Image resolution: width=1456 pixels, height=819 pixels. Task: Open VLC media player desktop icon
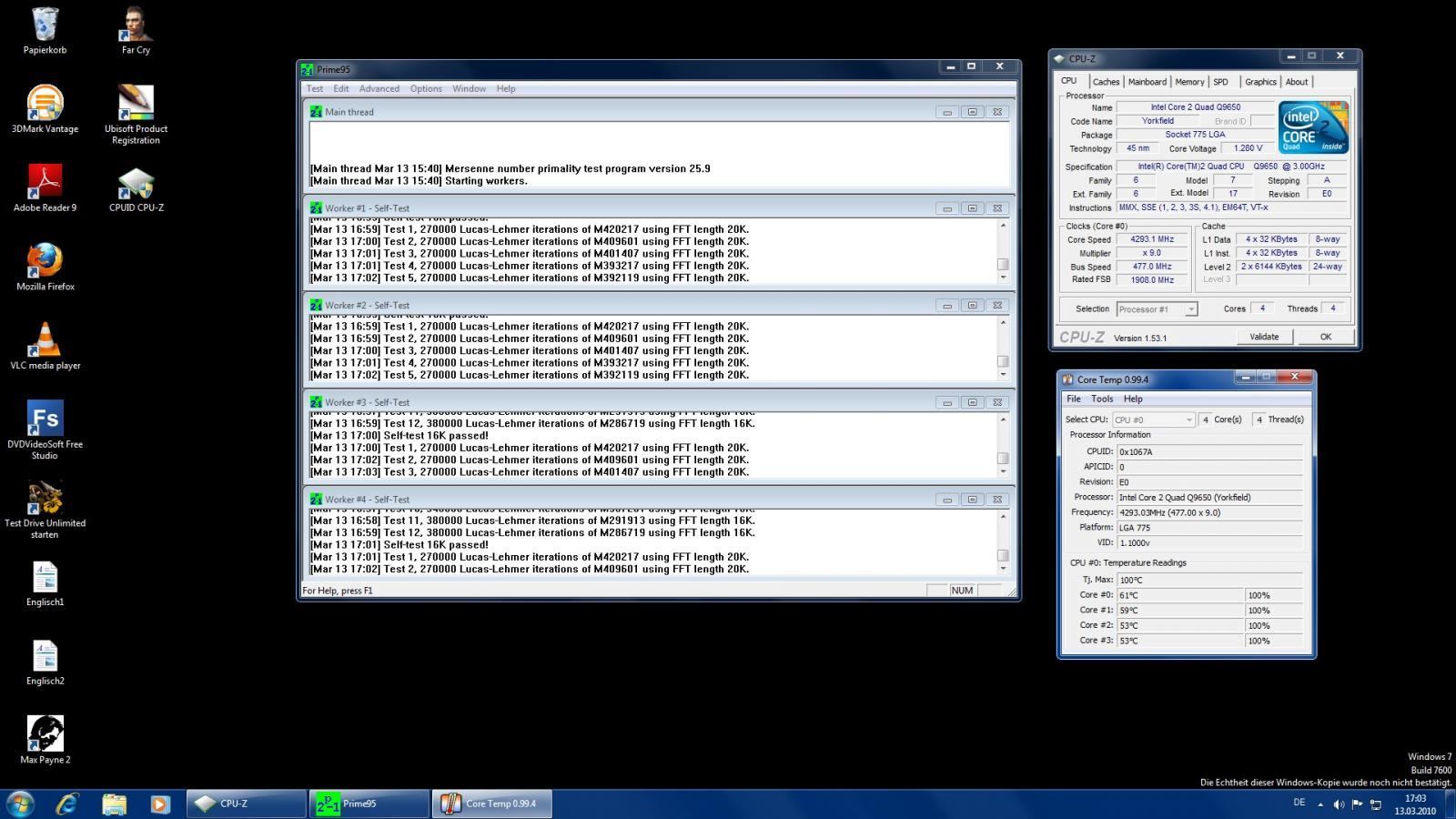45,339
